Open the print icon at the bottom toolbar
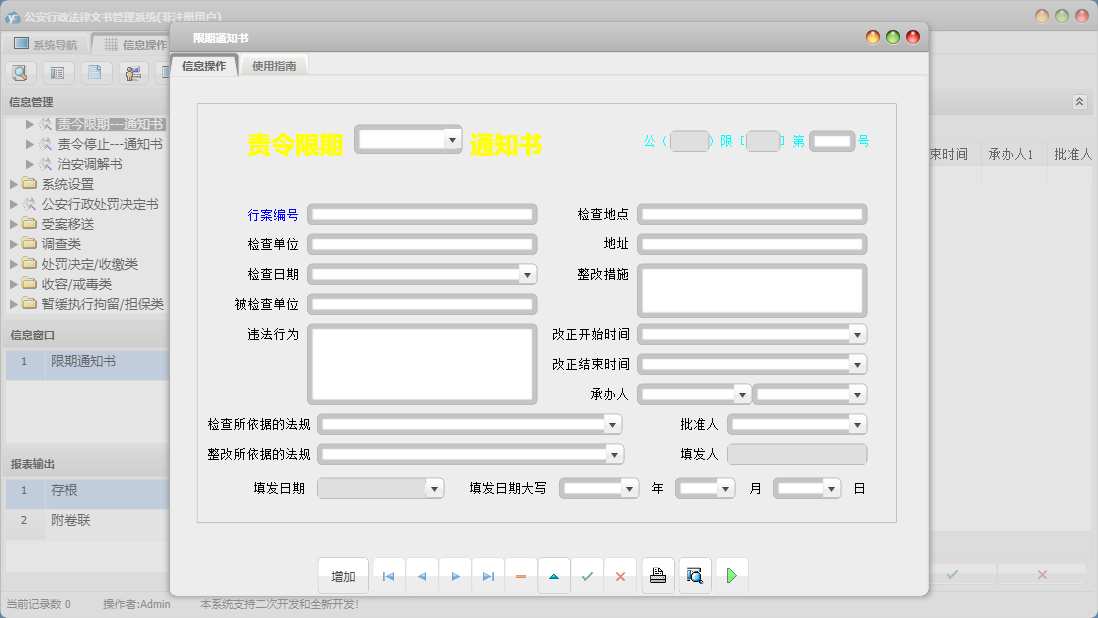 click(658, 575)
